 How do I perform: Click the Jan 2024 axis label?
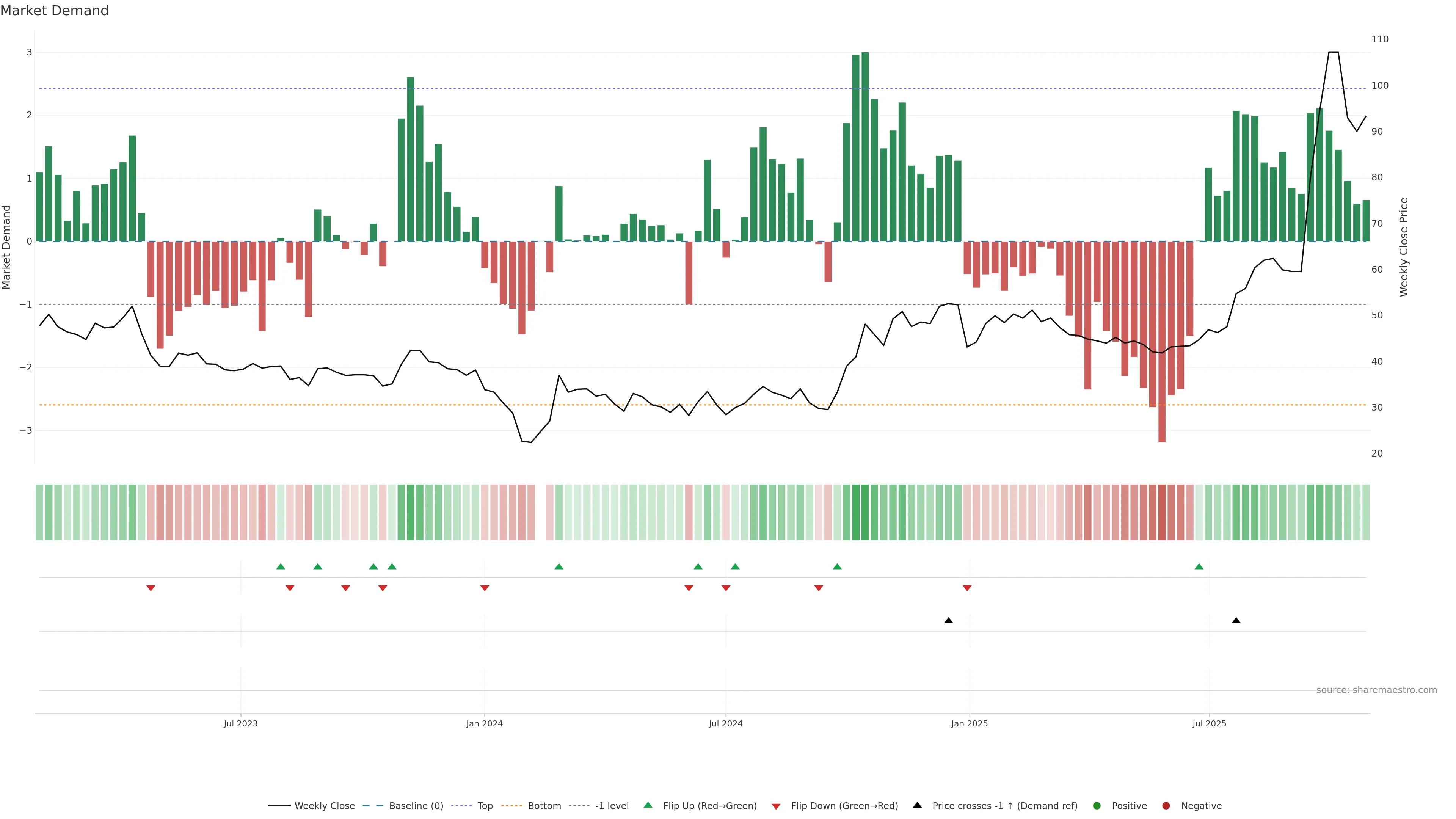click(x=485, y=723)
